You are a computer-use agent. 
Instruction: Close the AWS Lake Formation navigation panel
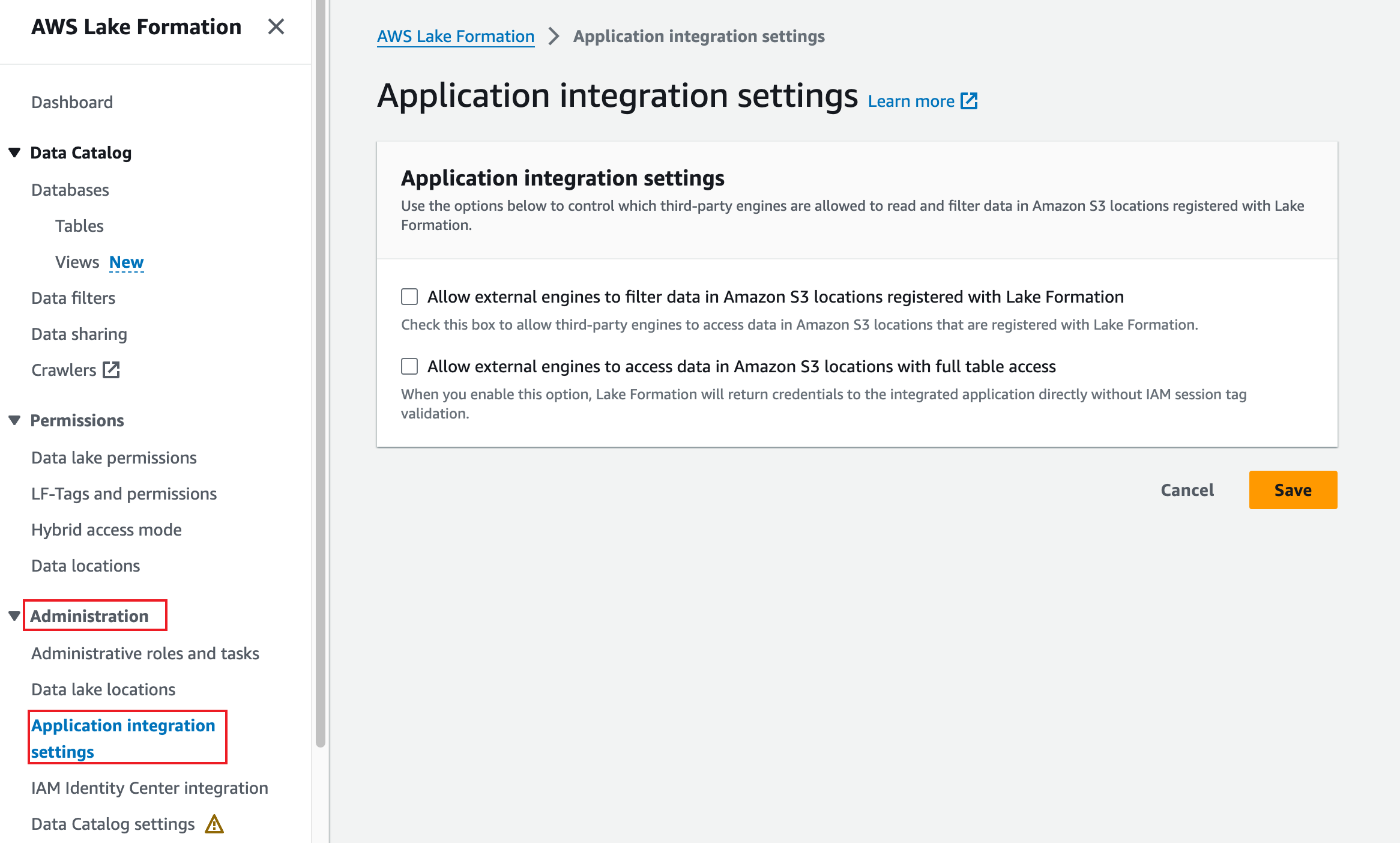pyautogui.click(x=276, y=26)
